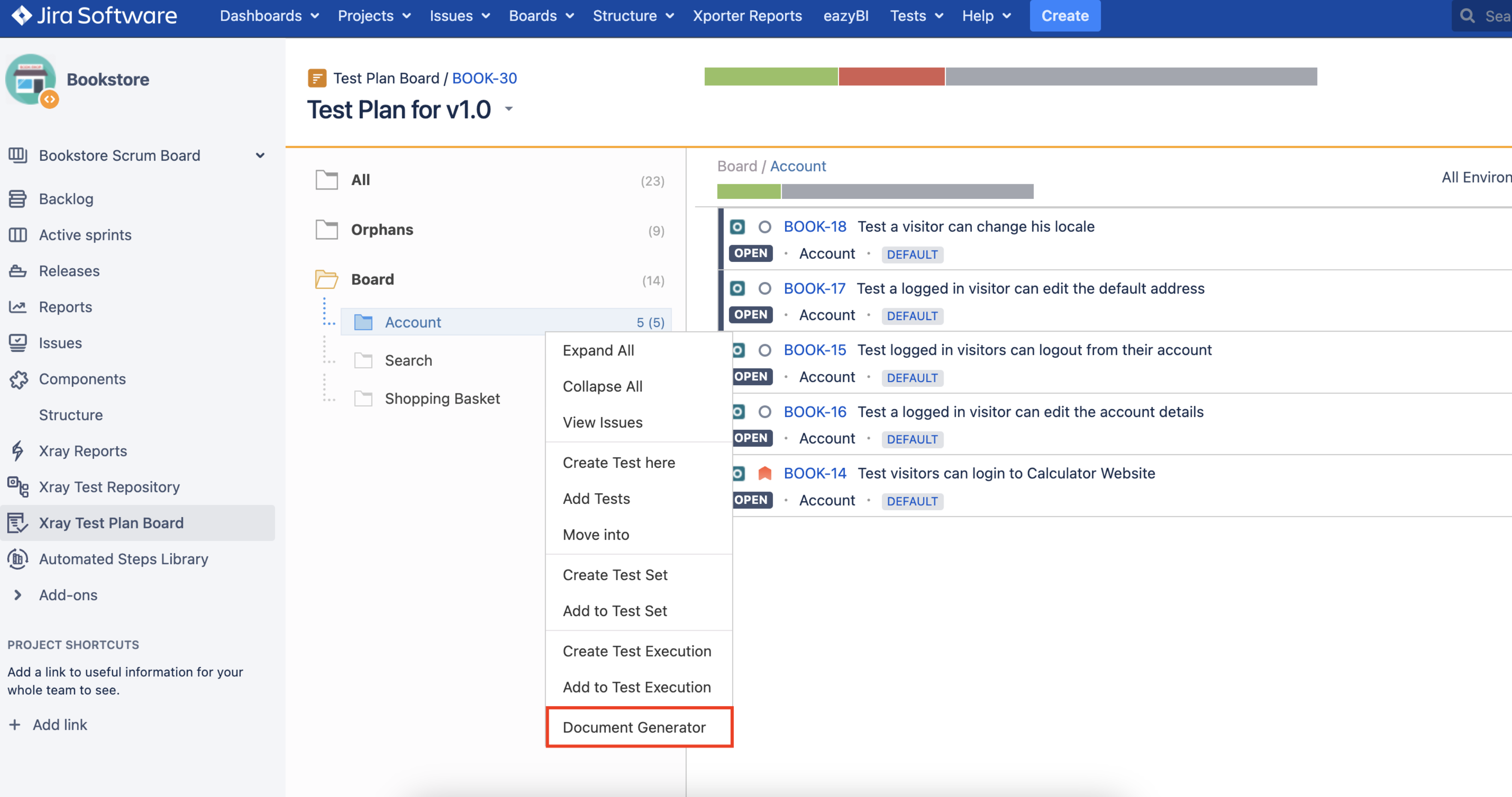Open the Bookstore project avatar
Image resolution: width=1512 pixels, height=797 pixels.
point(31,80)
